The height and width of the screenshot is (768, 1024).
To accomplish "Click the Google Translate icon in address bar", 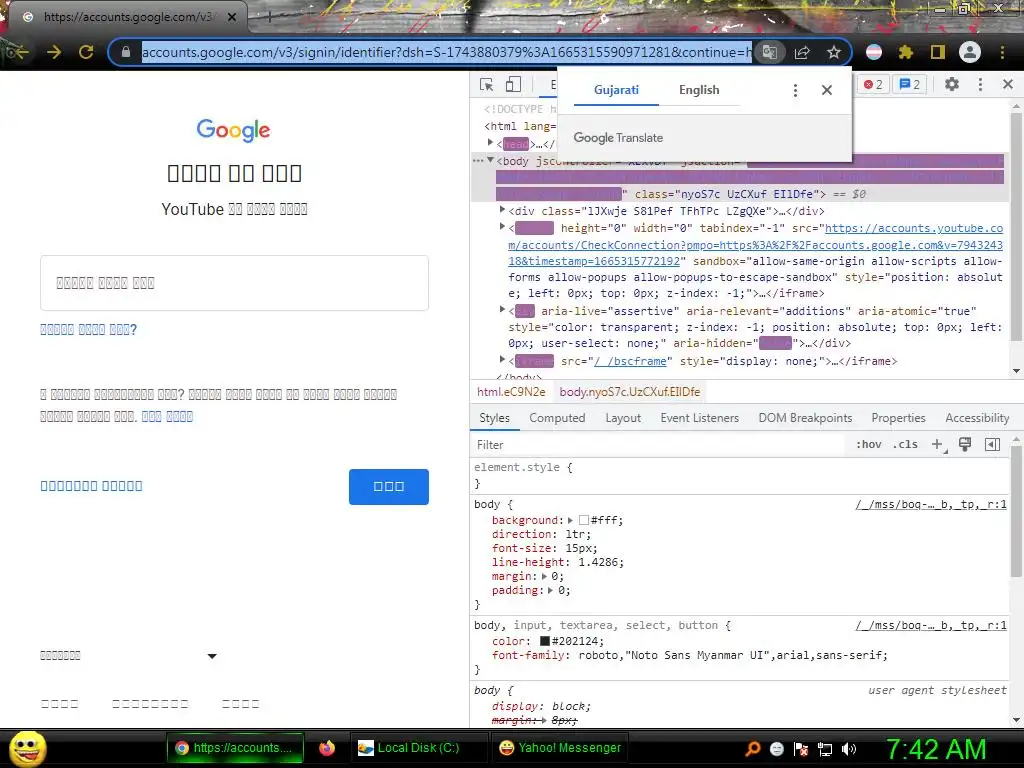I will (769, 52).
